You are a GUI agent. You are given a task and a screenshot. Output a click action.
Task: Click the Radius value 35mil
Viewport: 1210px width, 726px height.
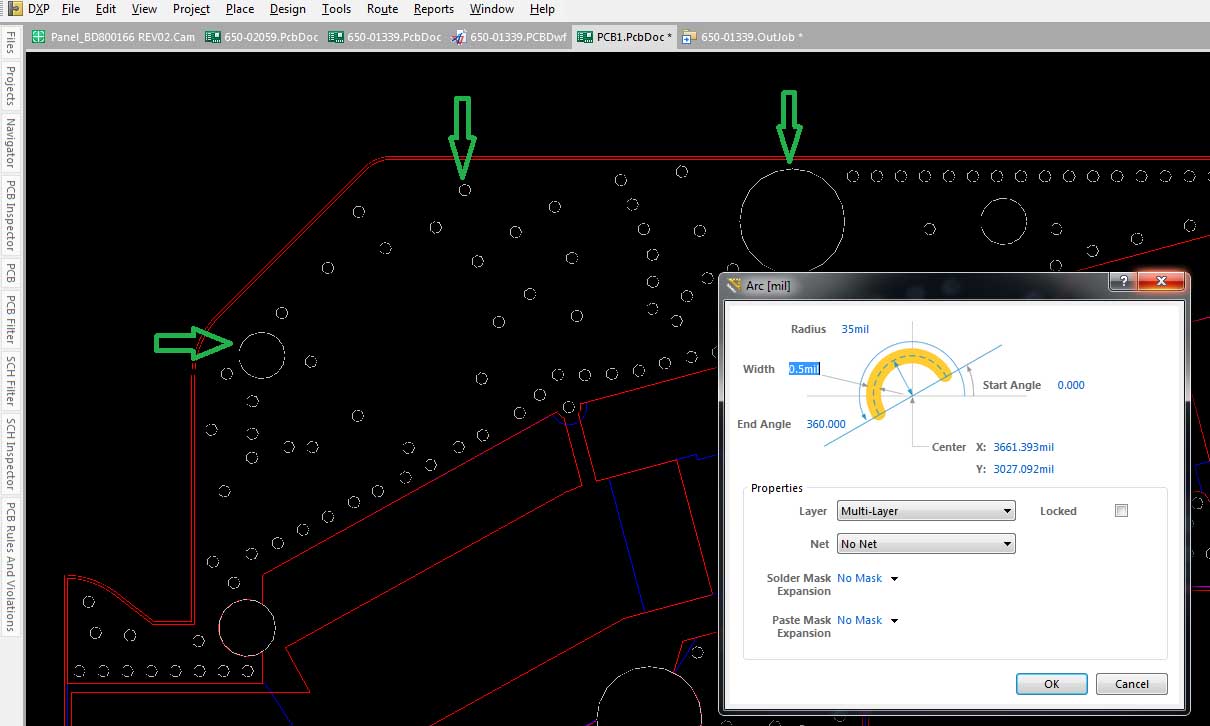[x=855, y=329]
